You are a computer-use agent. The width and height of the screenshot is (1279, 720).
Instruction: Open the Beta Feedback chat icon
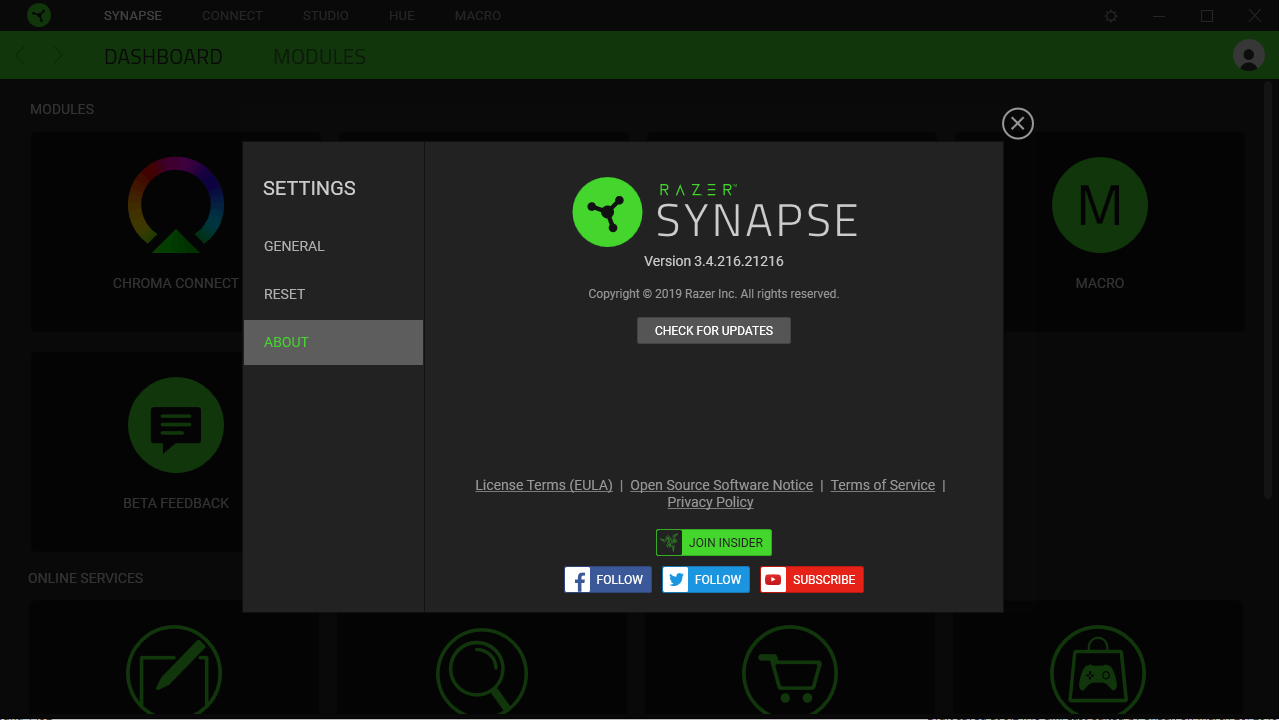176,425
